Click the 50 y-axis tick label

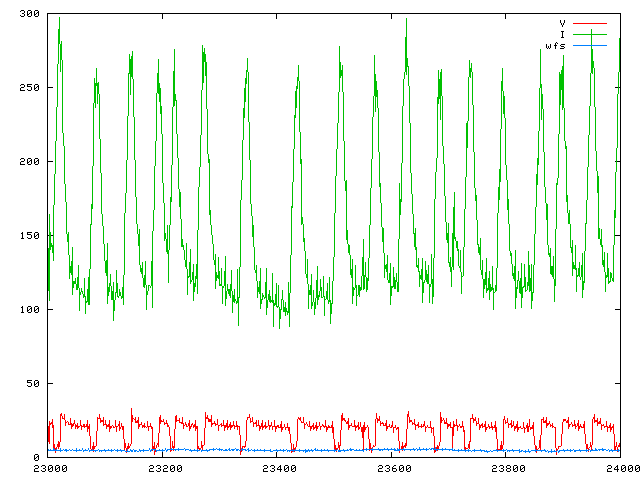click(31, 384)
